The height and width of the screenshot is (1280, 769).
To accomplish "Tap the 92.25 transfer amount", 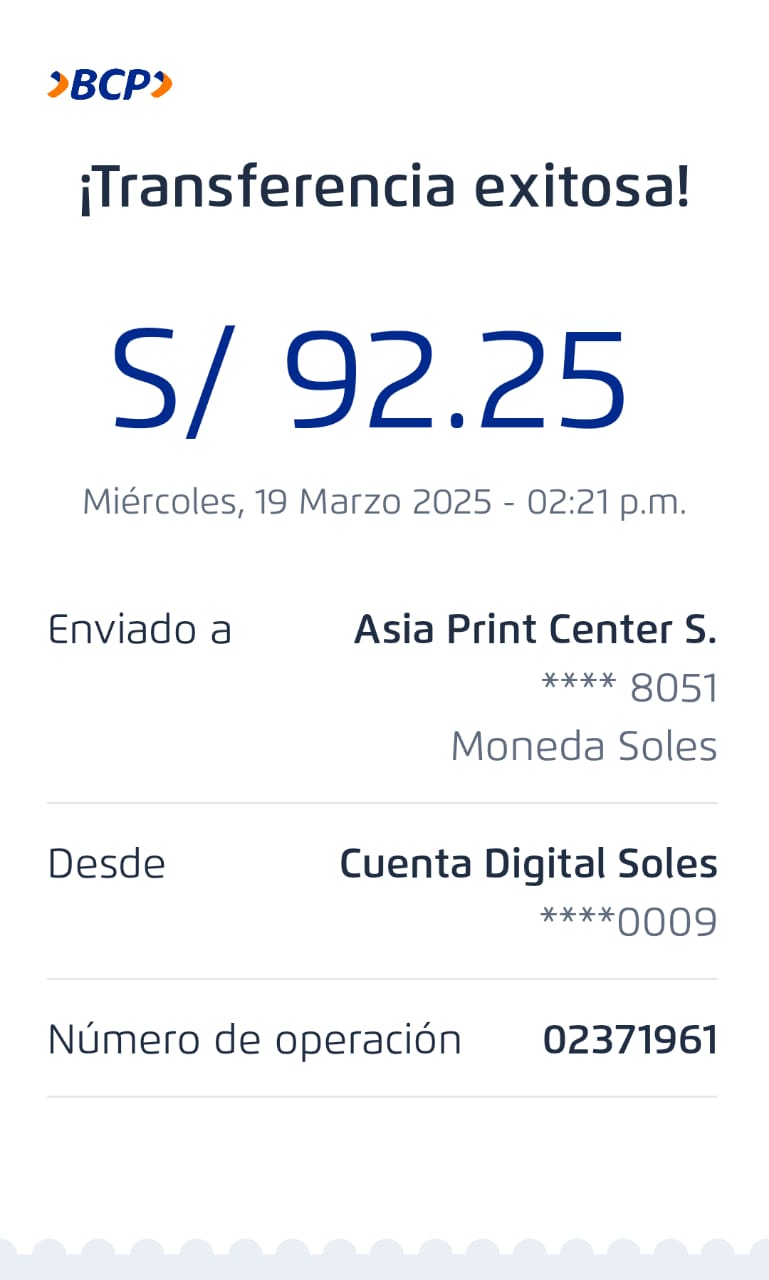I will coord(455,381).
